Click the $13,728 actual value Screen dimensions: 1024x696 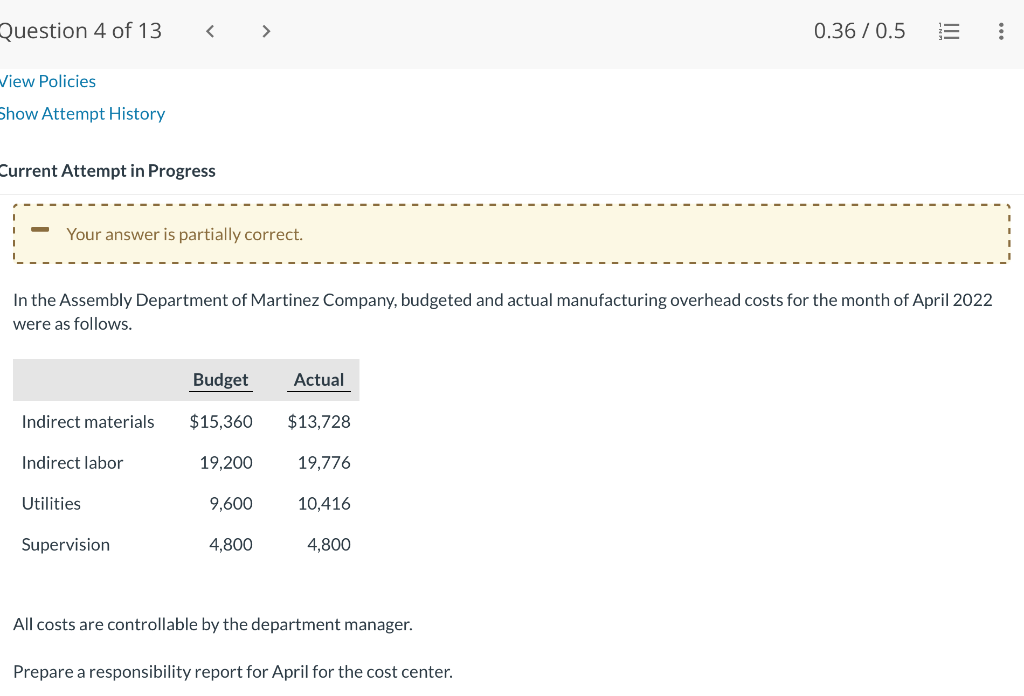[x=319, y=422]
